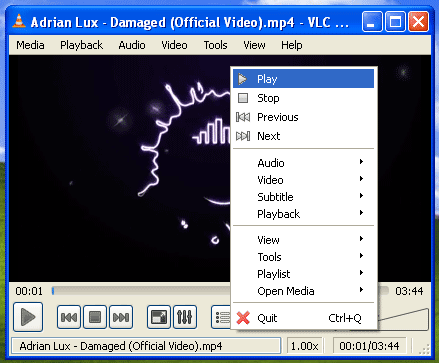
Task: Expand the Tools submenu in the context menu
Action: 303,257
